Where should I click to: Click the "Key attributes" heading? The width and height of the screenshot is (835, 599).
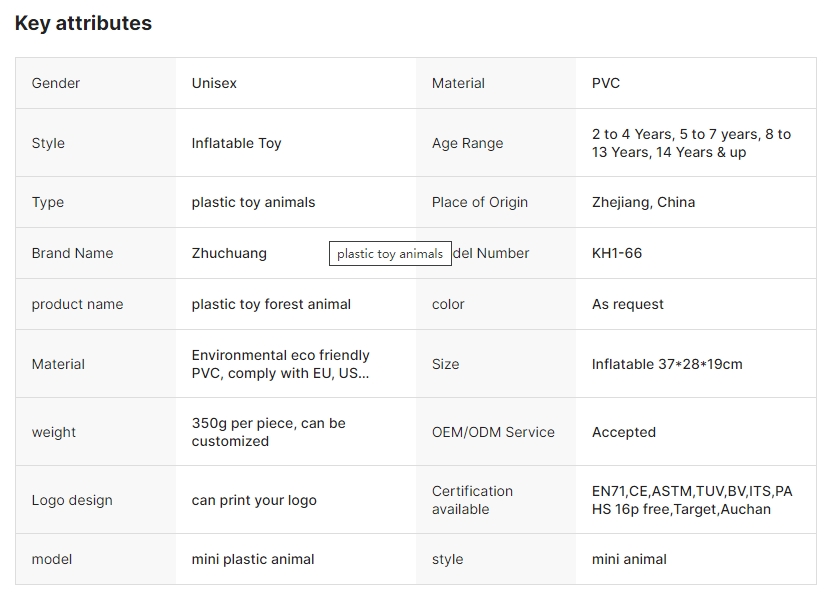pyautogui.click(x=83, y=23)
